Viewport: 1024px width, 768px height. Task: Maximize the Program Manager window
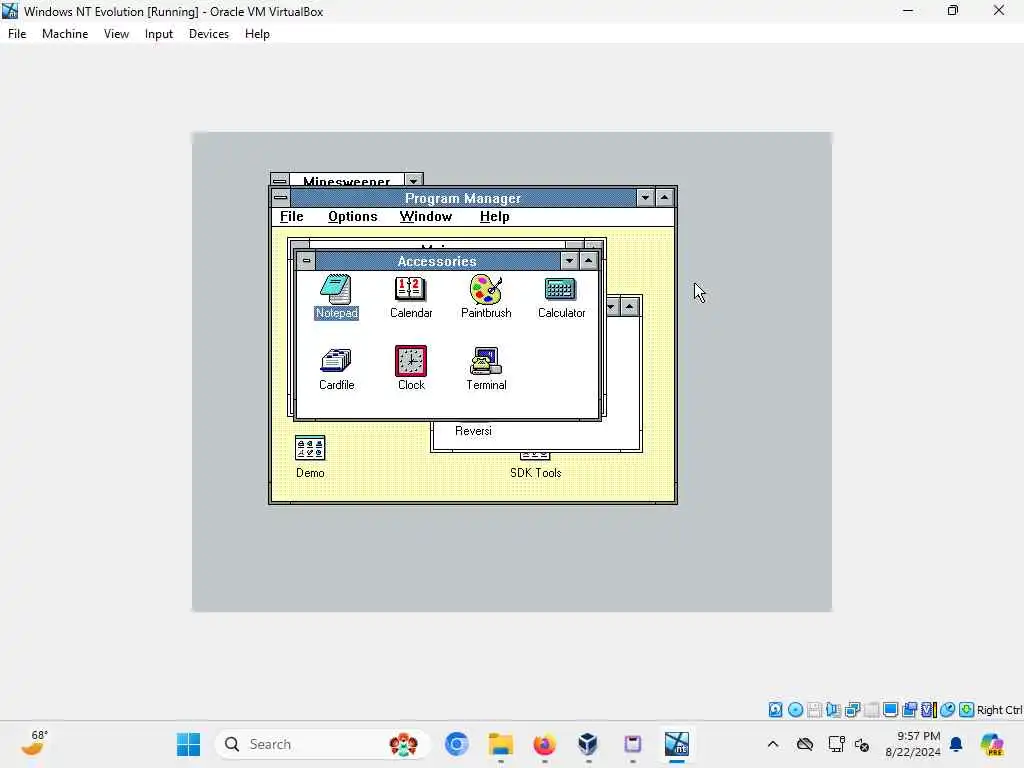click(x=664, y=197)
